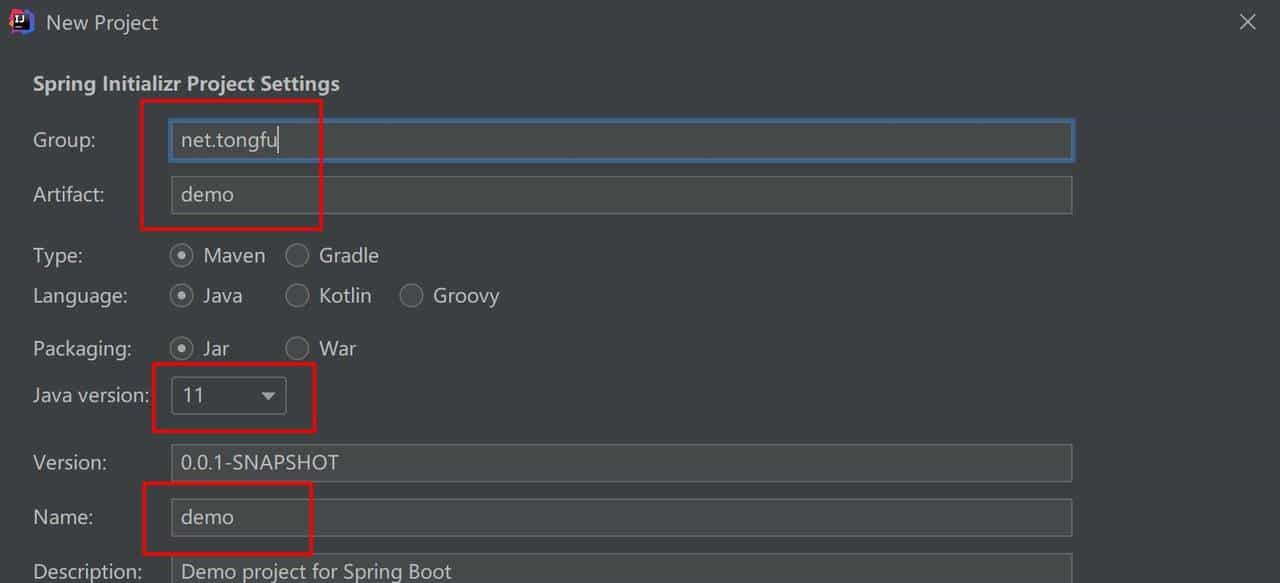Screen dimensions: 1280x583
Task: Choose War packaging option
Action: pyautogui.click(x=297, y=349)
